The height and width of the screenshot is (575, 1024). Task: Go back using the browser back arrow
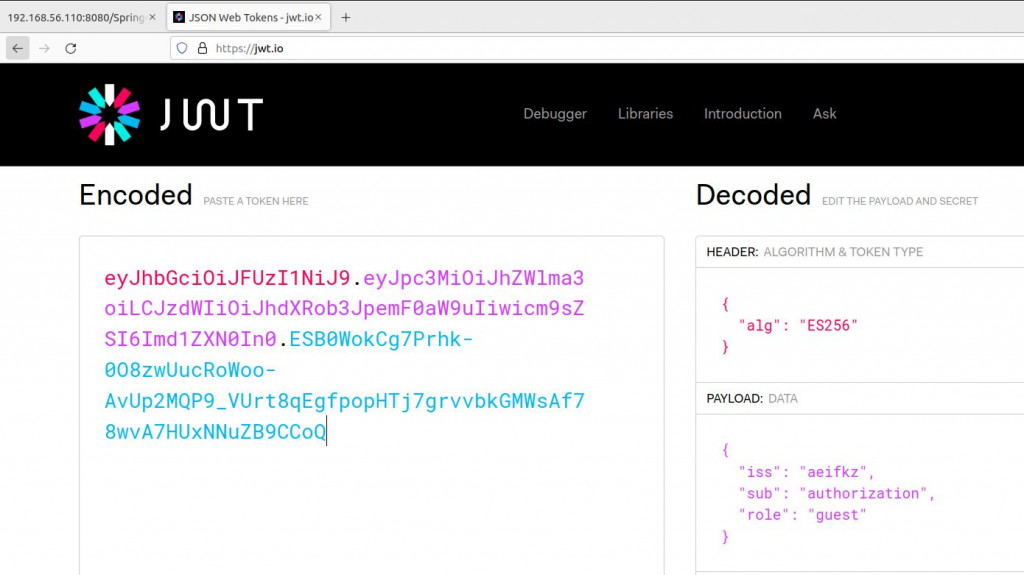point(18,48)
